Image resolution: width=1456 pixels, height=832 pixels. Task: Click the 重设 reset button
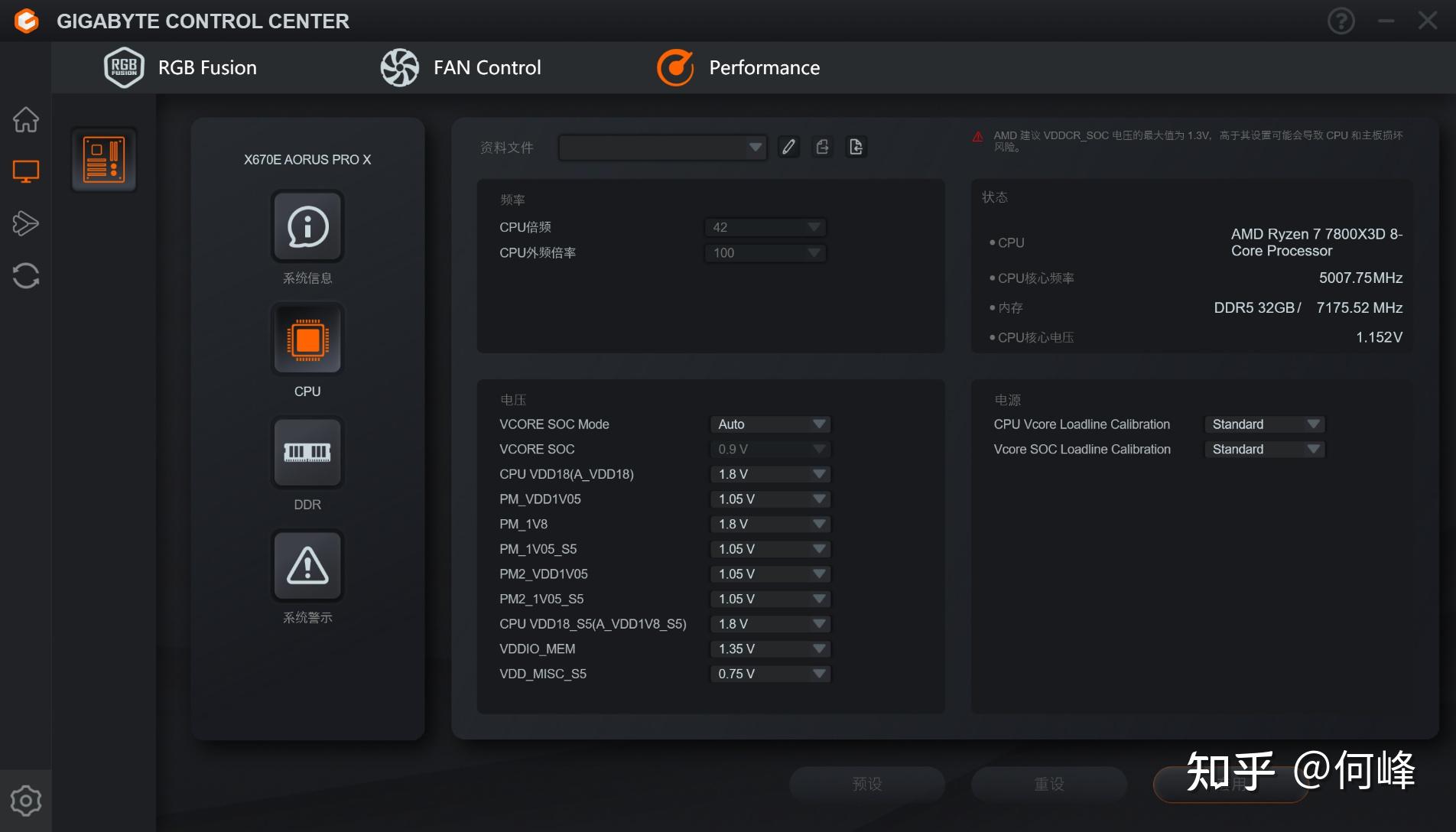[x=1049, y=784]
